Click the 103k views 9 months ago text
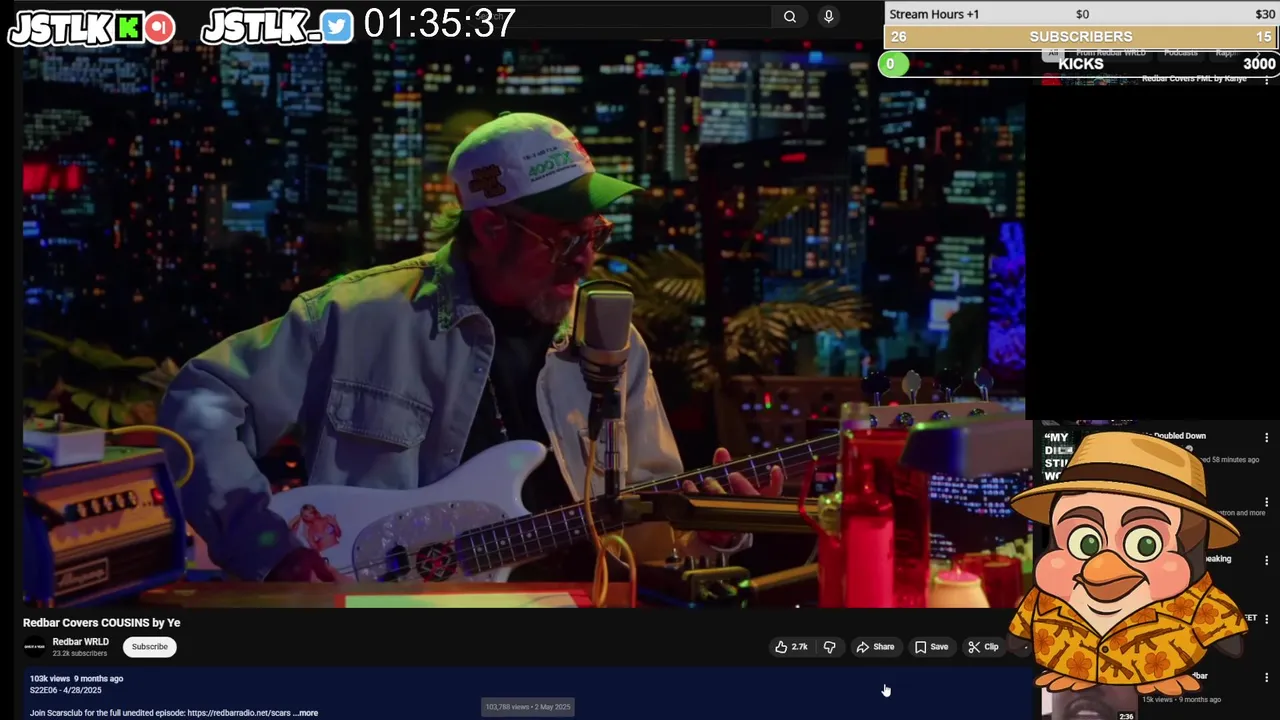Screen dimensions: 1280x720 click(77, 678)
